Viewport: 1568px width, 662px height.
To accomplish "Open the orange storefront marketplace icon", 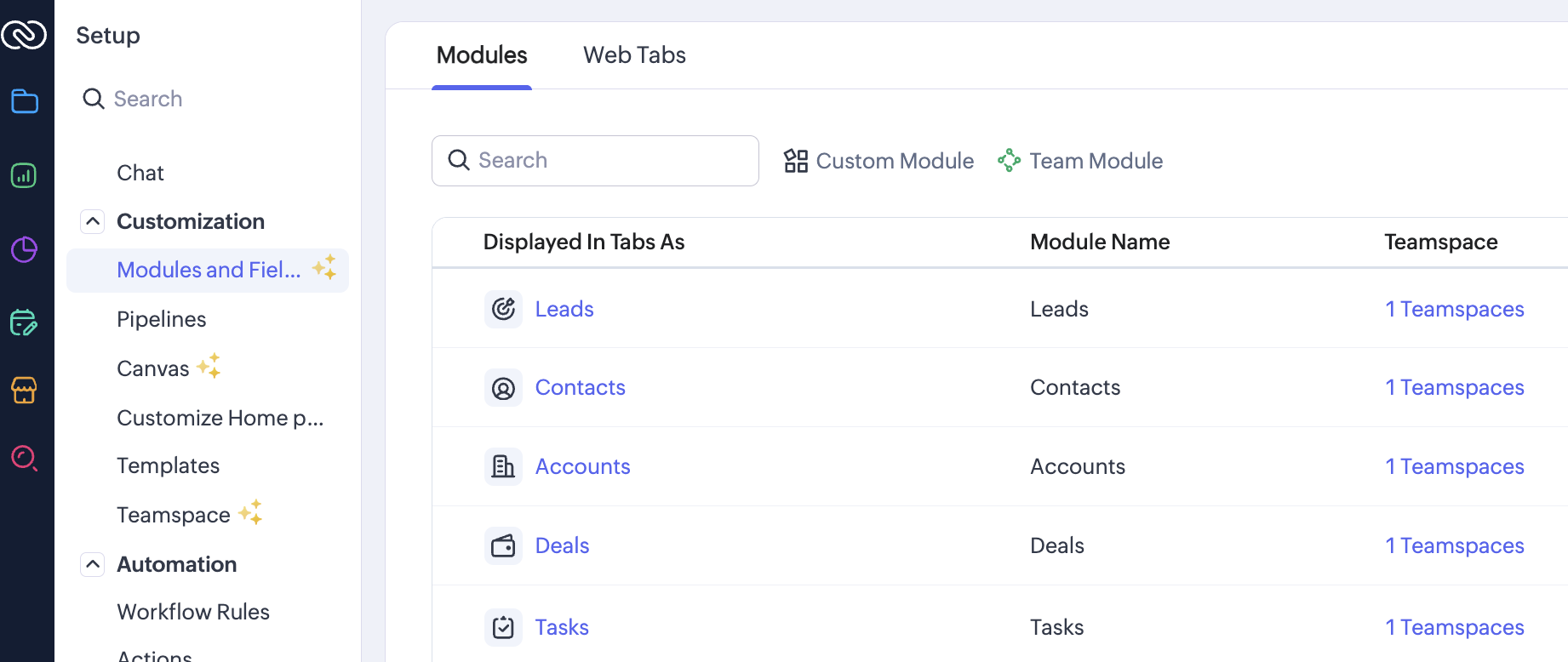I will pos(24,391).
